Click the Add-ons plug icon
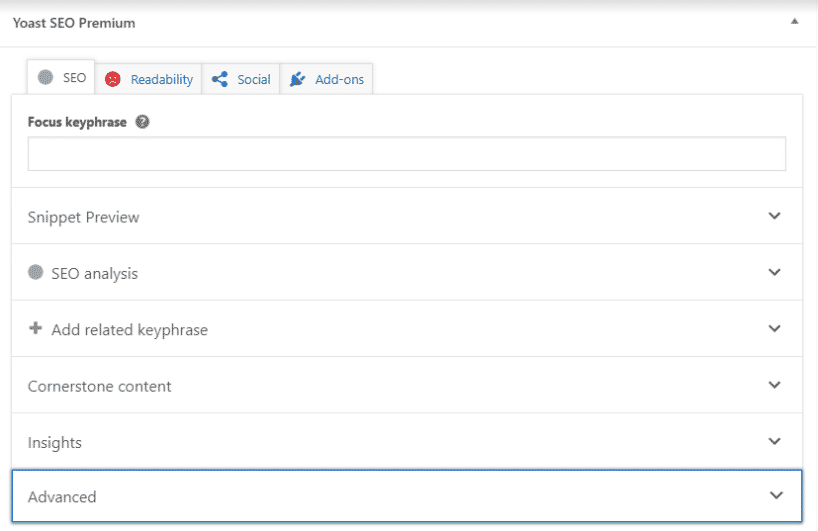The height and width of the screenshot is (531, 818). pyautogui.click(x=297, y=79)
